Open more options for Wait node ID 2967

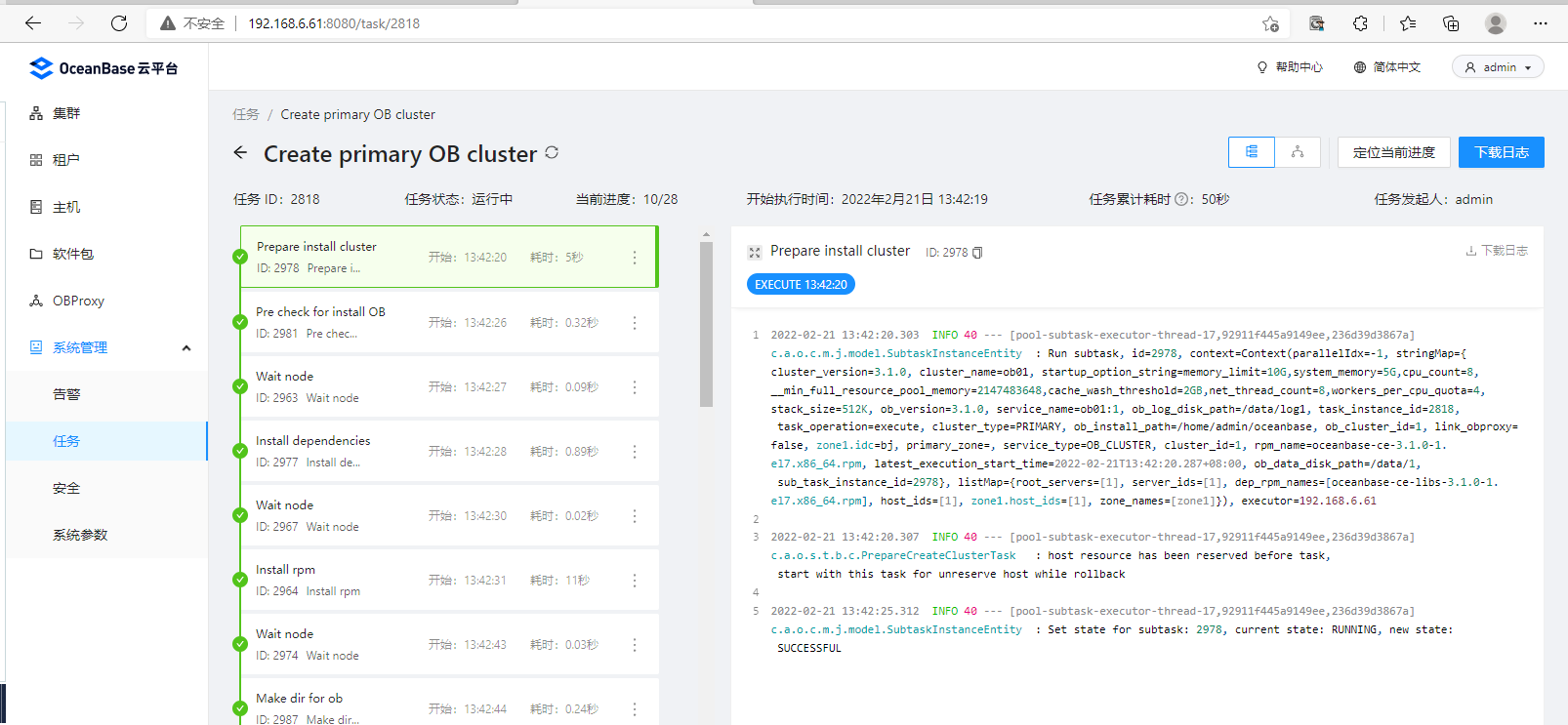pyautogui.click(x=635, y=516)
